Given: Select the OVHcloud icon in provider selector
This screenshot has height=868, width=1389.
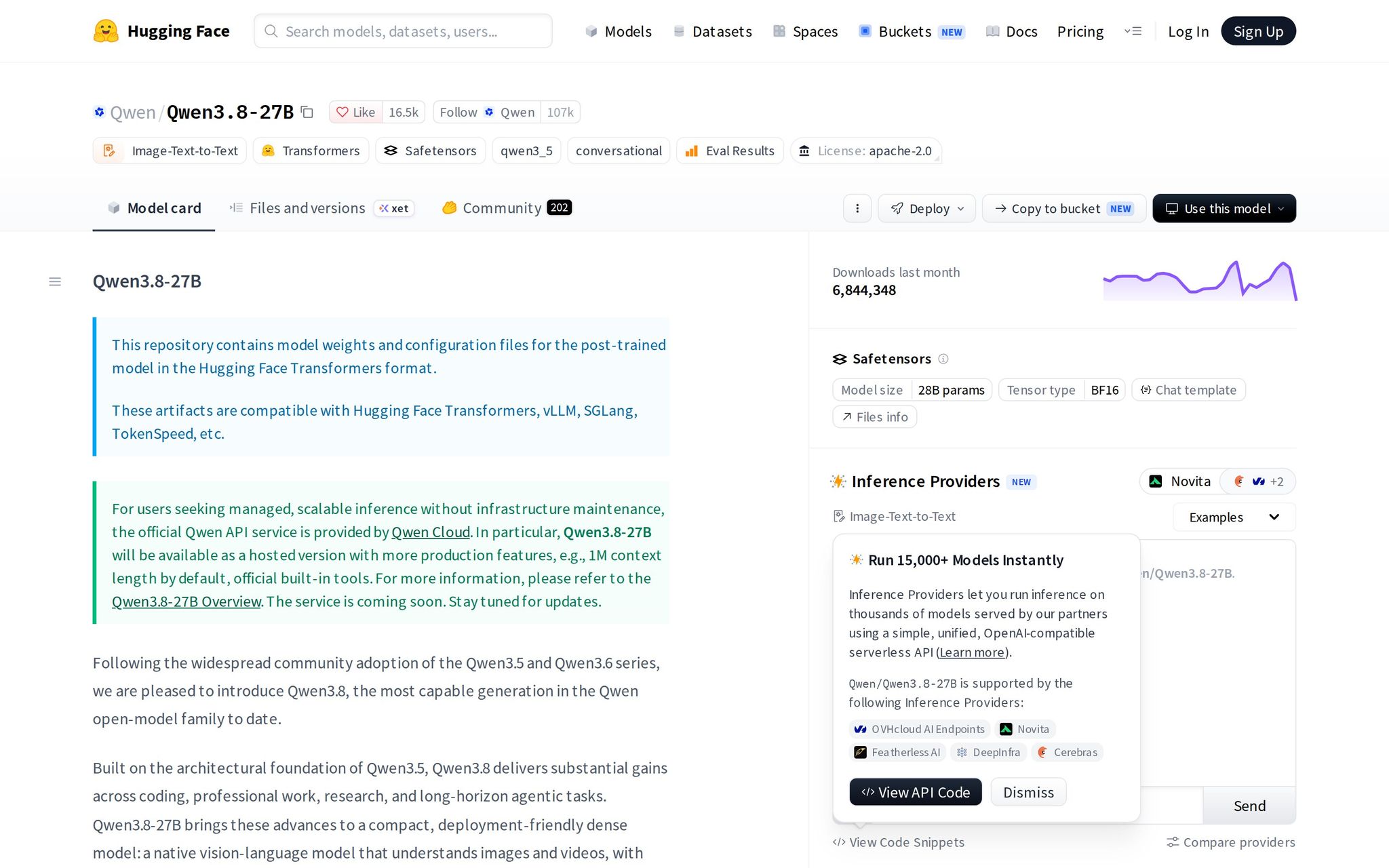Looking at the screenshot, I should click(1259, 481).
